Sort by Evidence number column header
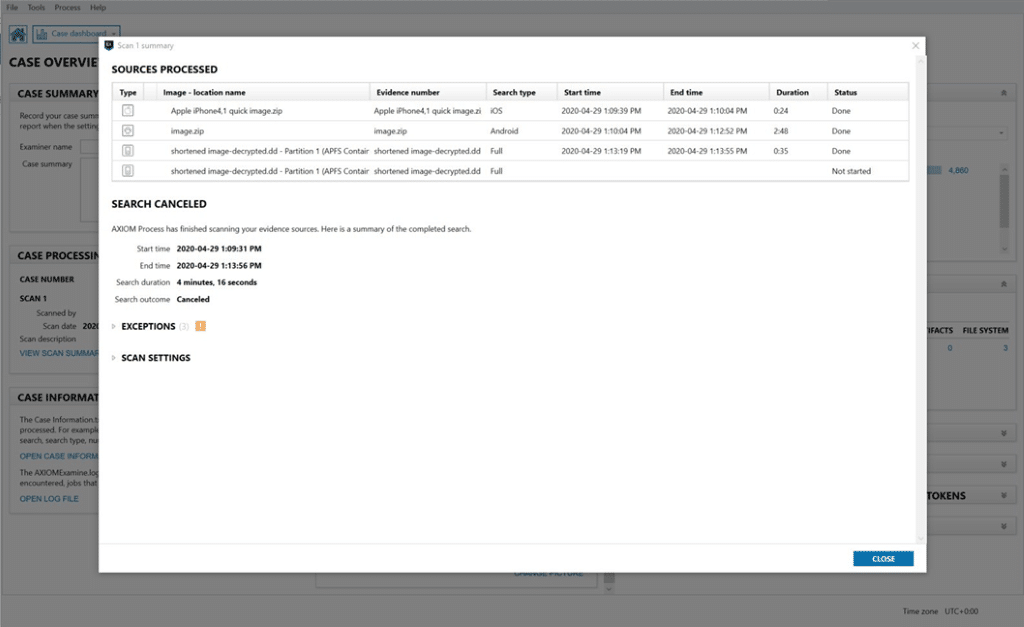The height and width of the screenshot is (627, 1024). 428,92
